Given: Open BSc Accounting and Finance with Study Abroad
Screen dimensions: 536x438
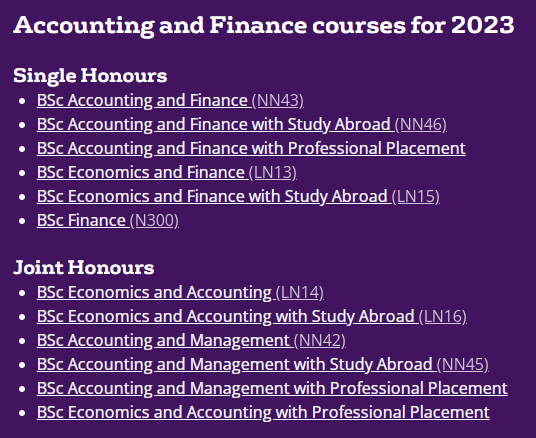Looking at the screenshot, I should [242, 124].
